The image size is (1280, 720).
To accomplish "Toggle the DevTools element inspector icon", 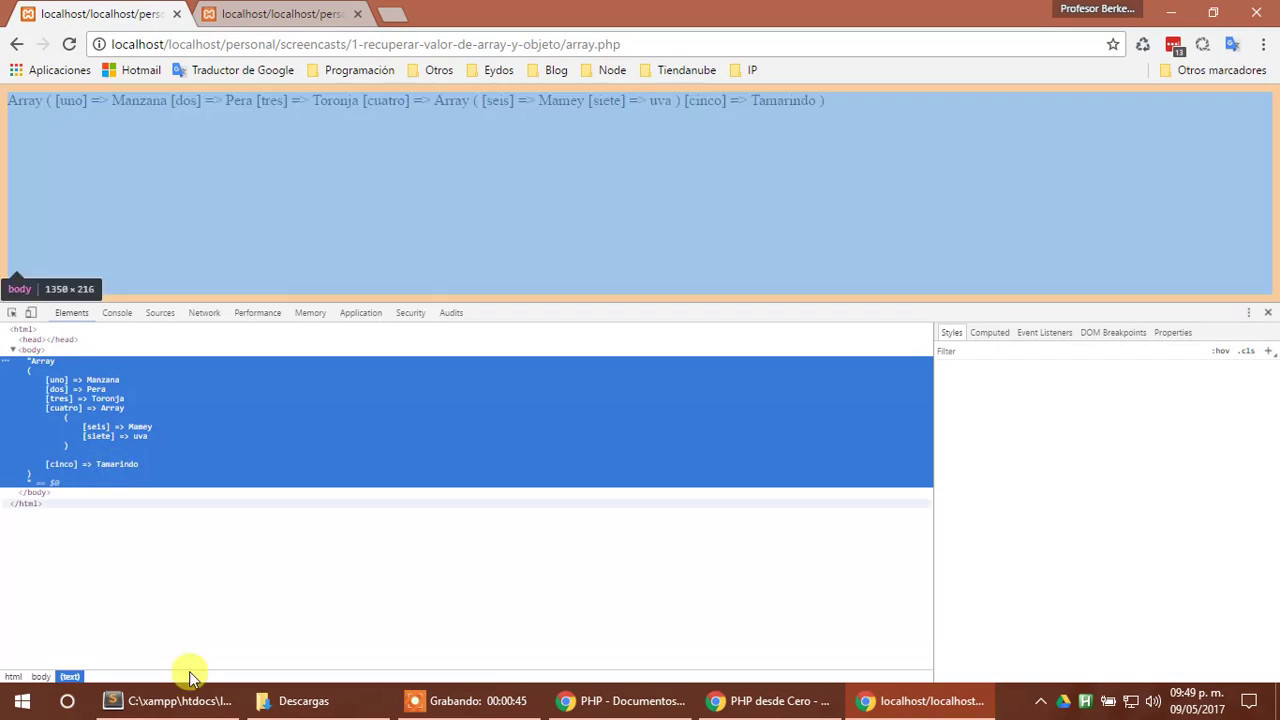I will tap(12, 313).
